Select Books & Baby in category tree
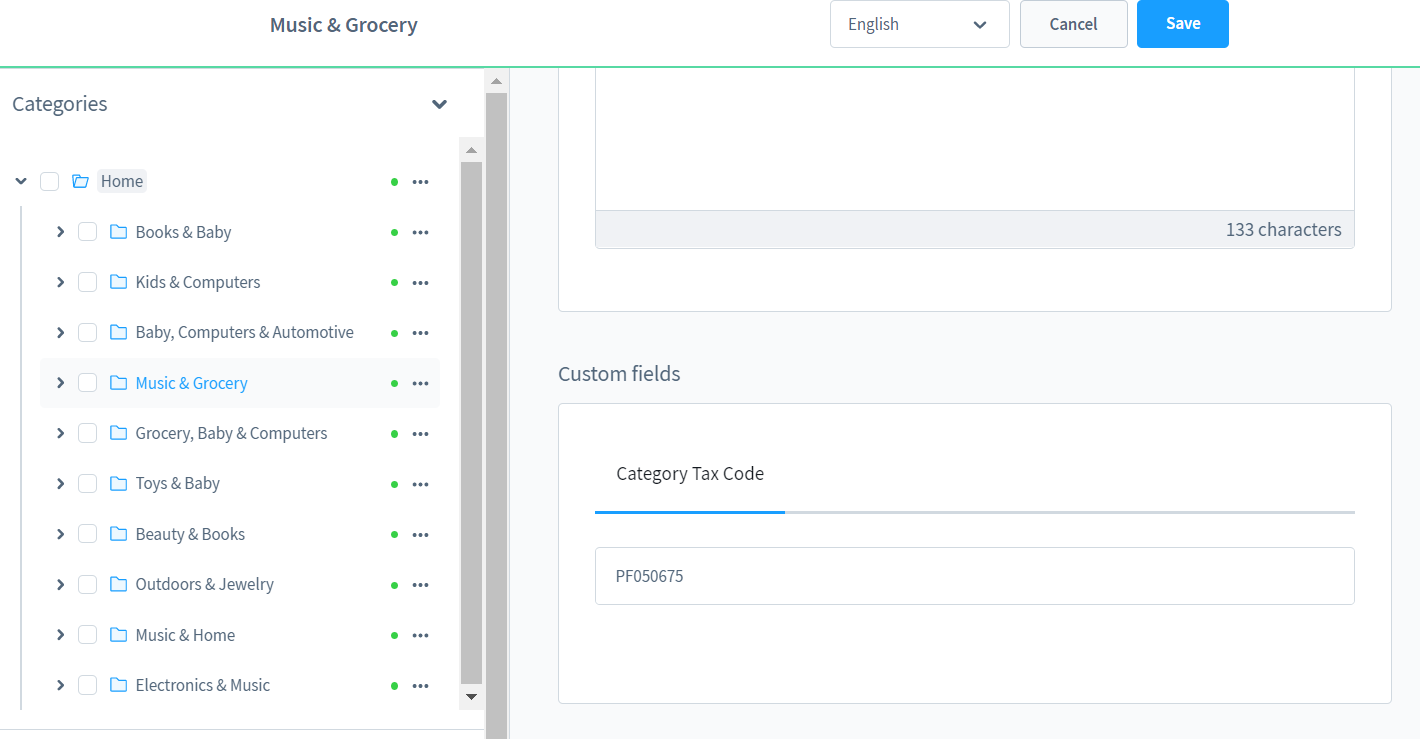 coord(183,232)
